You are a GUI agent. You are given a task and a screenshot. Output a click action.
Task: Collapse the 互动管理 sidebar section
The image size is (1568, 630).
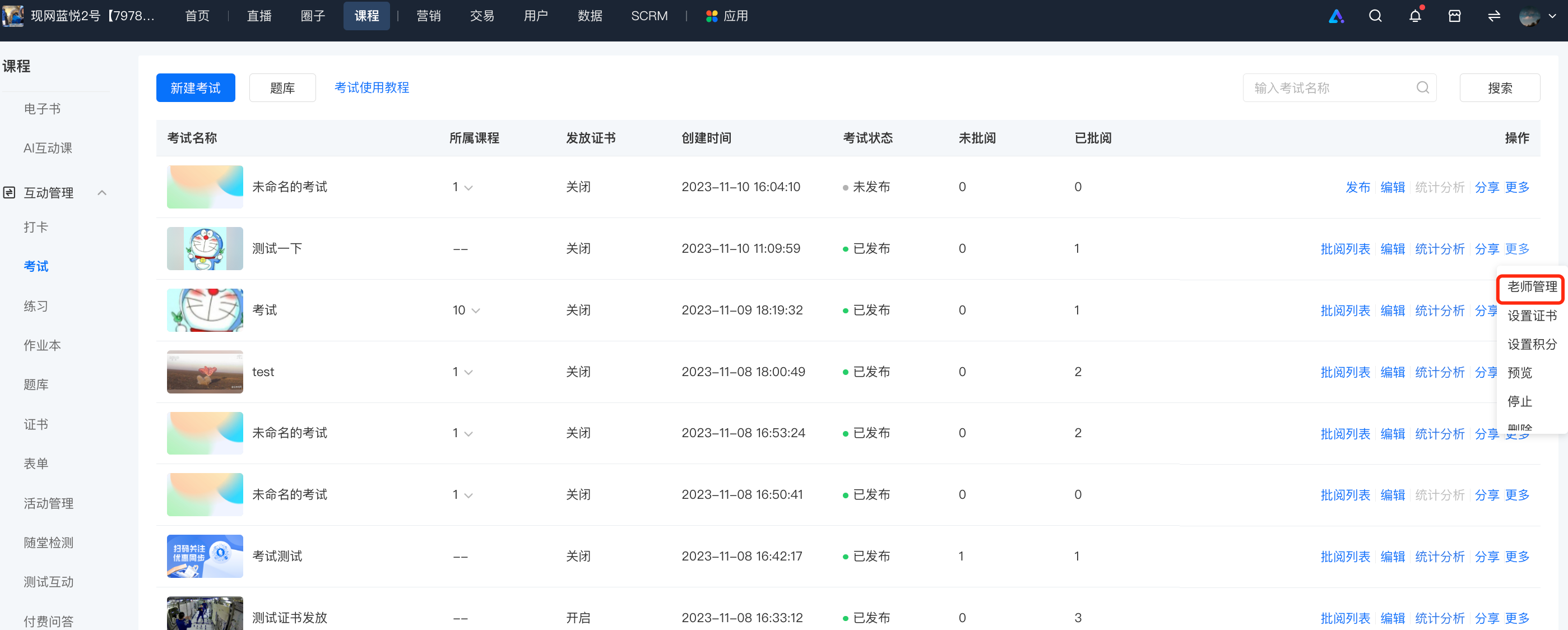[102, 193]
